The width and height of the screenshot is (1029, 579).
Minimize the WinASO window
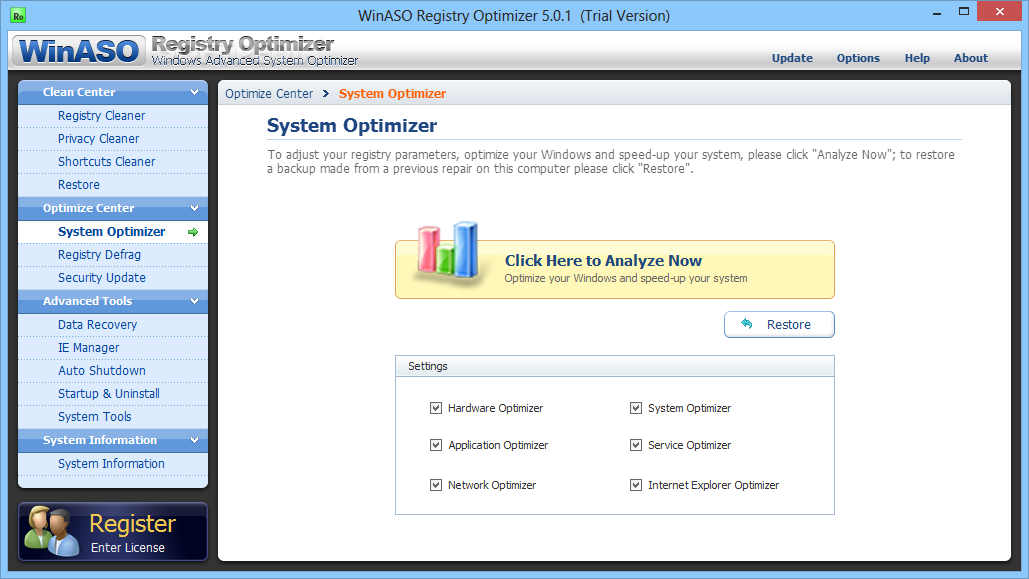(x=936, y=12)
